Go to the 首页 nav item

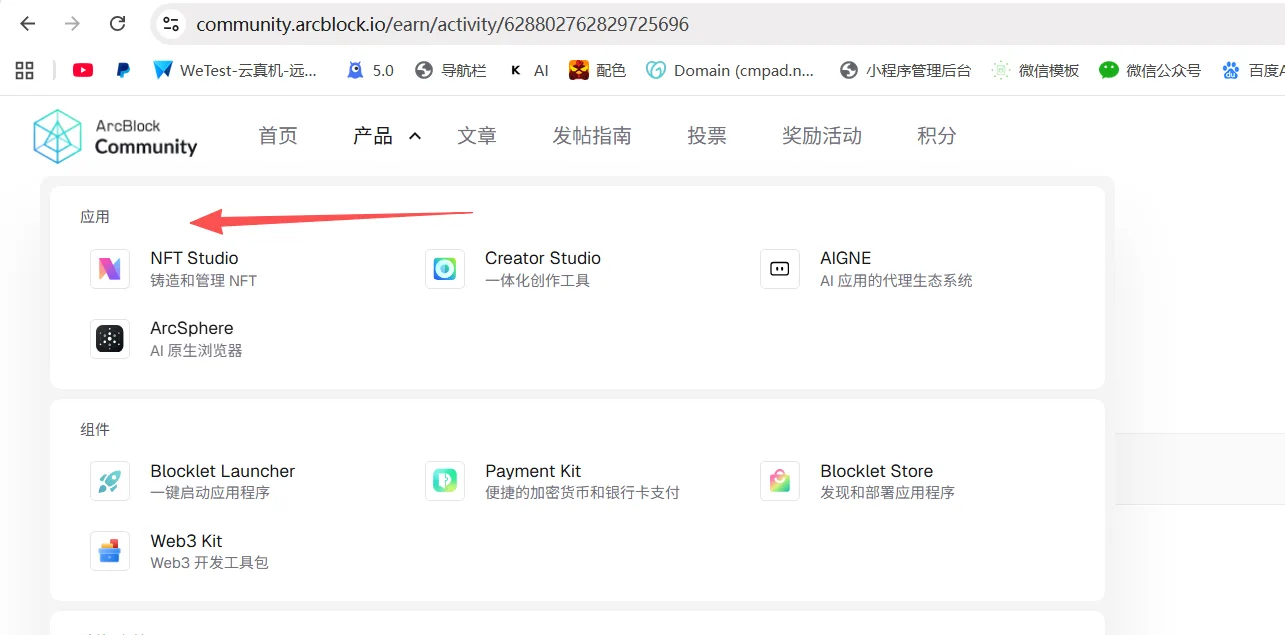click(278, 136)
